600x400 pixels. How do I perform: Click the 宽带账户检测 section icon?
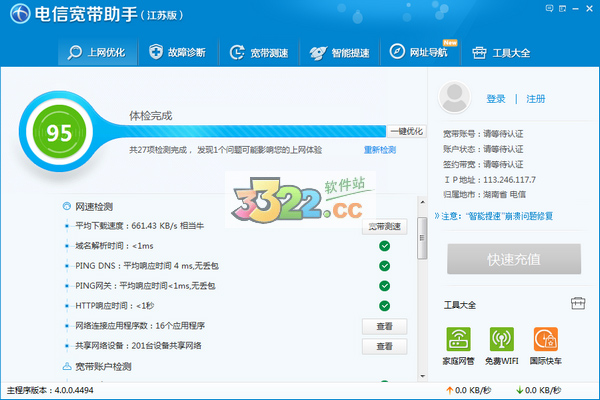[67, 366]
